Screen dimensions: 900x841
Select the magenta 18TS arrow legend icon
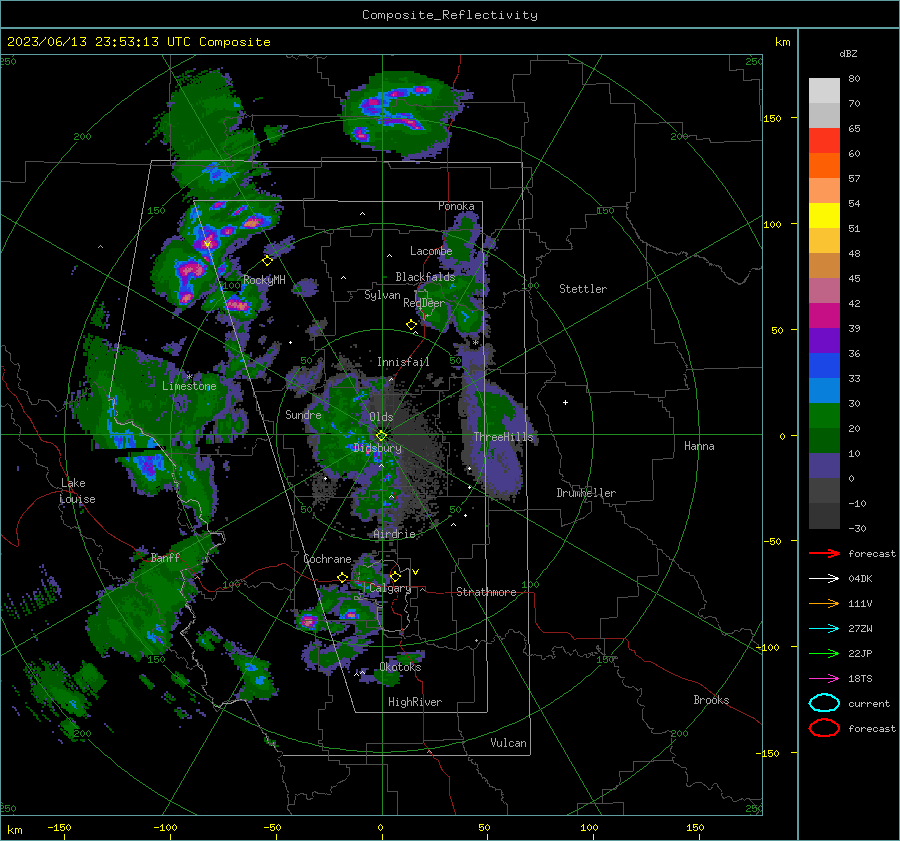point(824,679)
